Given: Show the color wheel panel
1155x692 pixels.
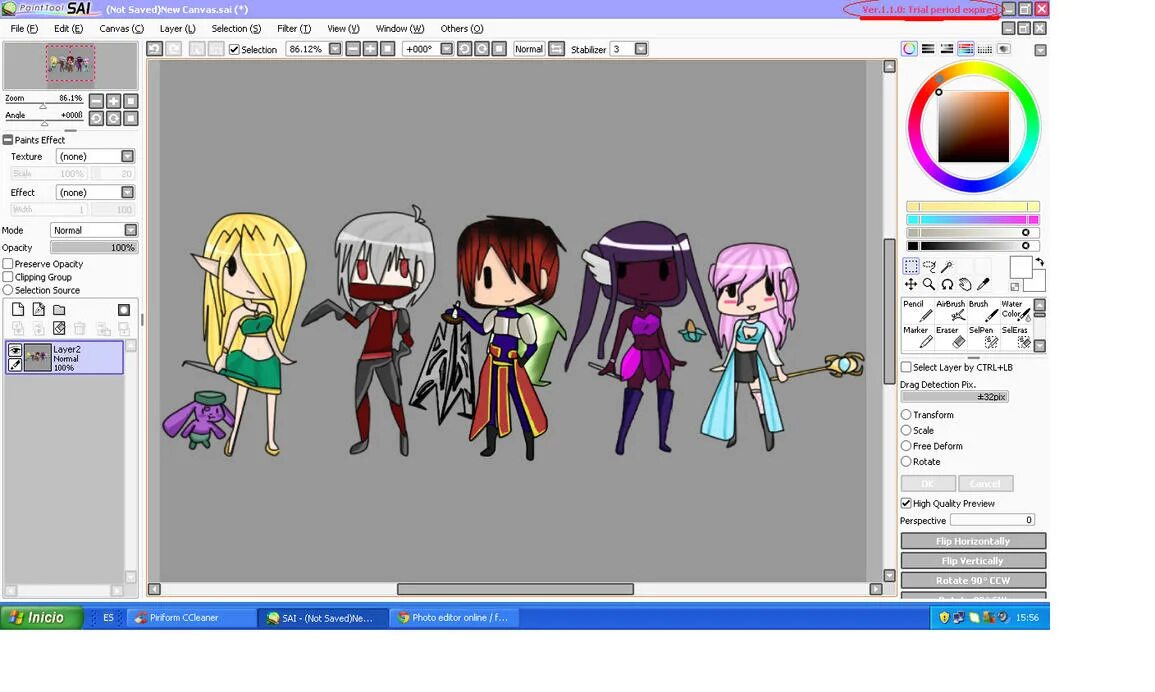Looking at the screenshot, I should tap(910, 49).
